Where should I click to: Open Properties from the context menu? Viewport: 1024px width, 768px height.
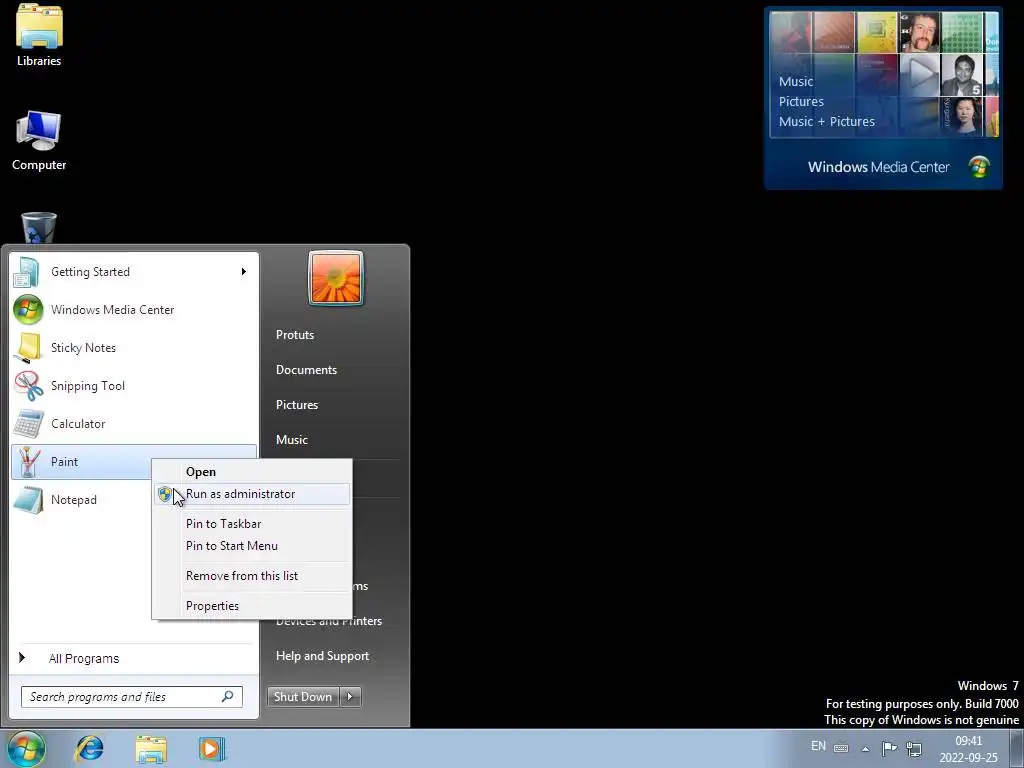252,606
